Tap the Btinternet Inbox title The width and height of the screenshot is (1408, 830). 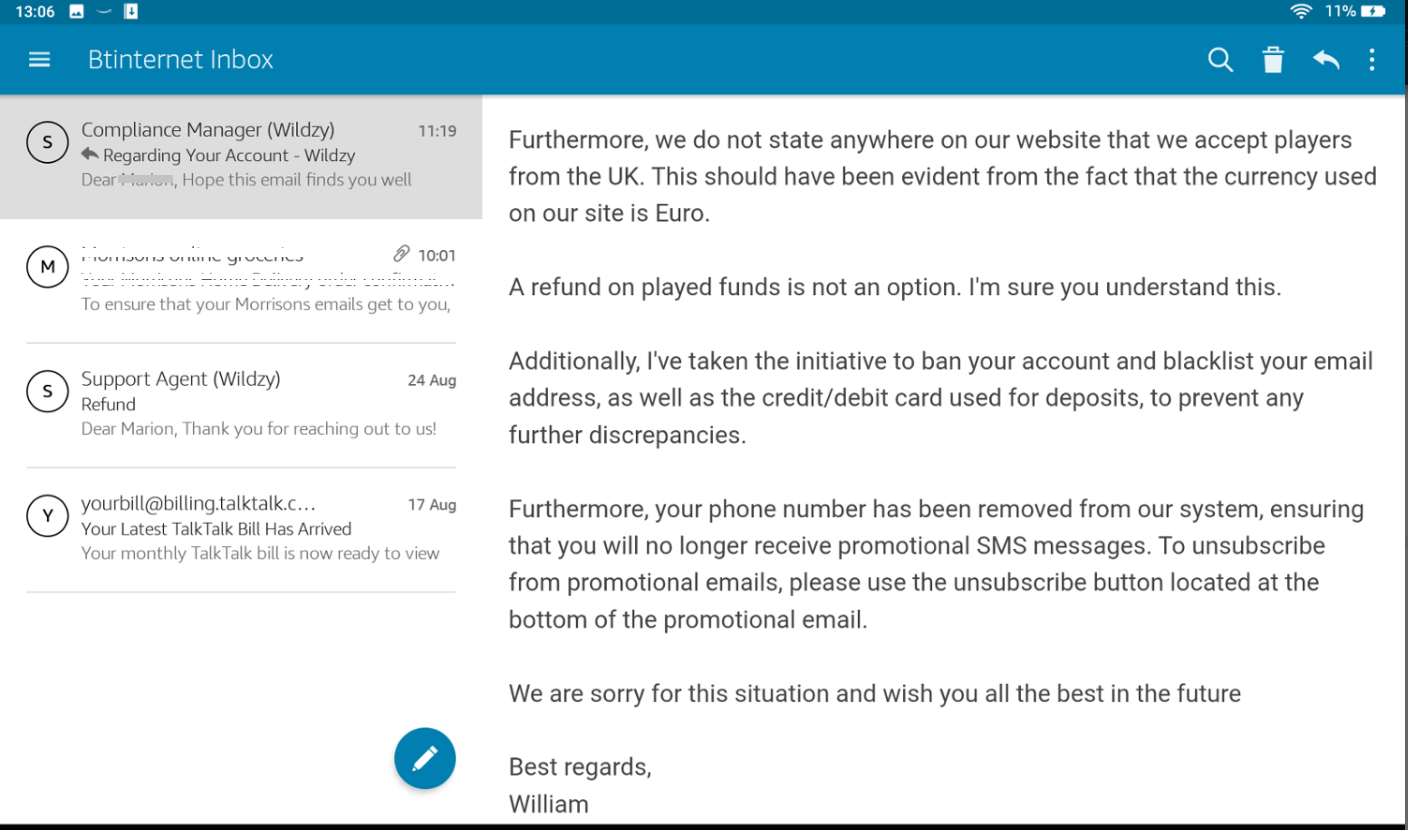pos(181,60)
